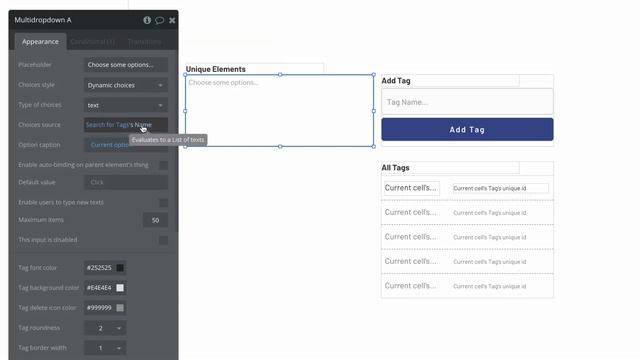Select first row Tag's unique id text

click(500, 188)
